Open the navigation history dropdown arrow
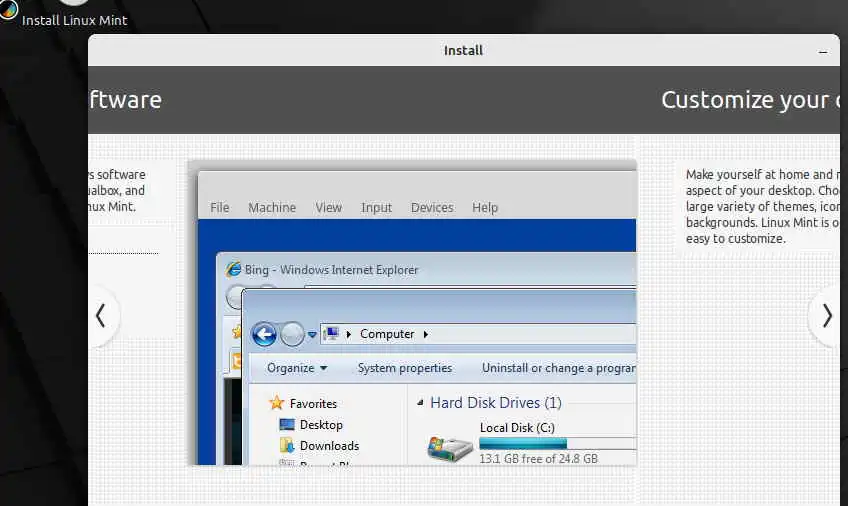Screen dimensions: 848x506 coord(312,335)
